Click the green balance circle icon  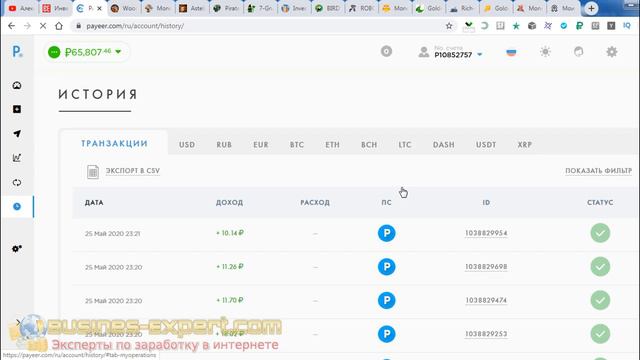pyautogui.click(x=54, y=52)
